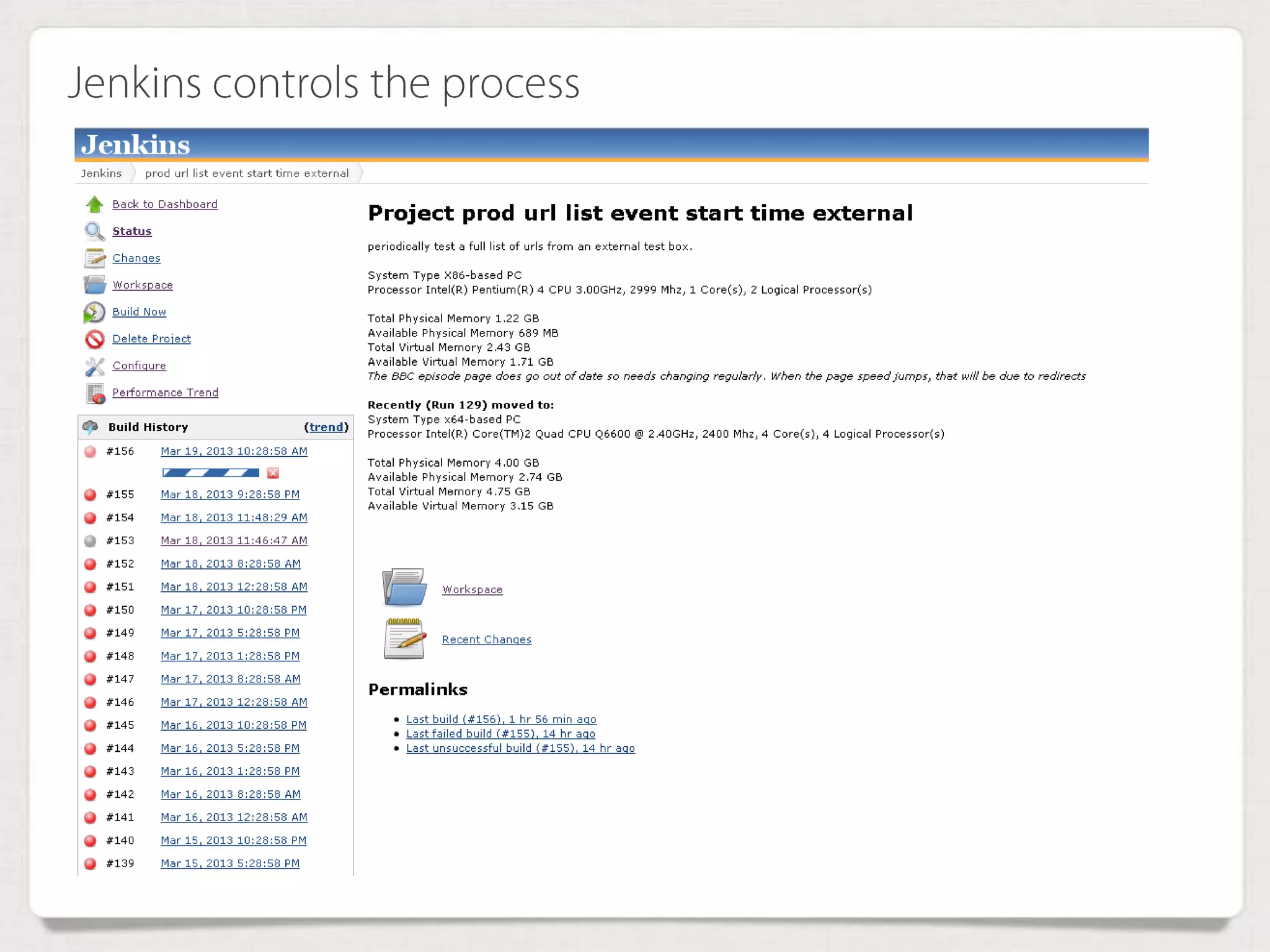Click breadcrumb prod url list event start time external
The image size is (1270, 952).
pos(247,174)
